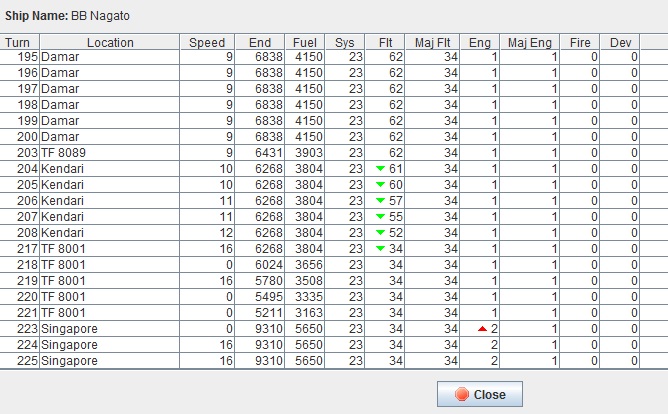The height and width of the screenshot is (414, 668).
Task: Click Fuel value 3656 in turn 218 row
Action: (x=305, y=264)
